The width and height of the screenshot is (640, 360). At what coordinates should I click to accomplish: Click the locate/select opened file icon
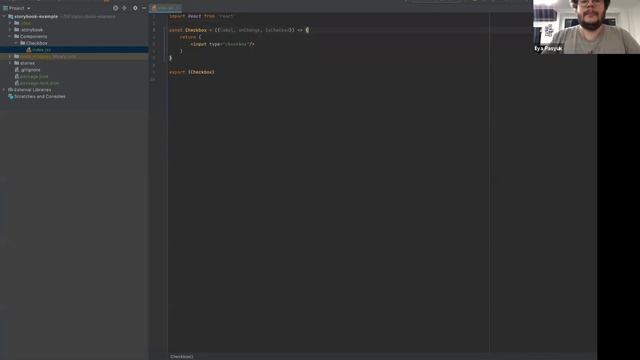(116, 8)
